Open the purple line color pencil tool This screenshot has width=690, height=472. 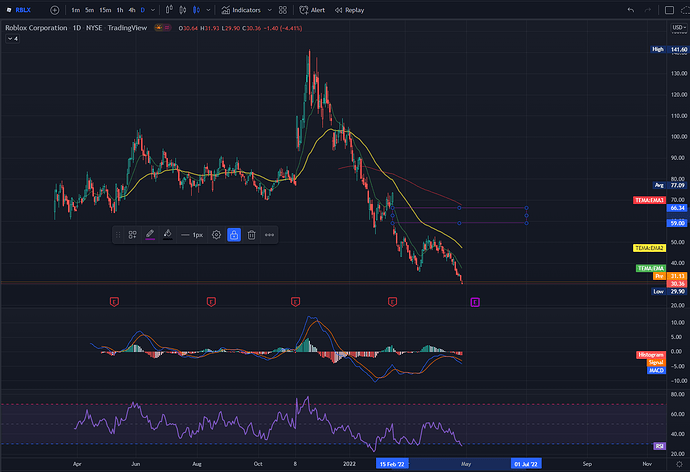coord(150,234)
